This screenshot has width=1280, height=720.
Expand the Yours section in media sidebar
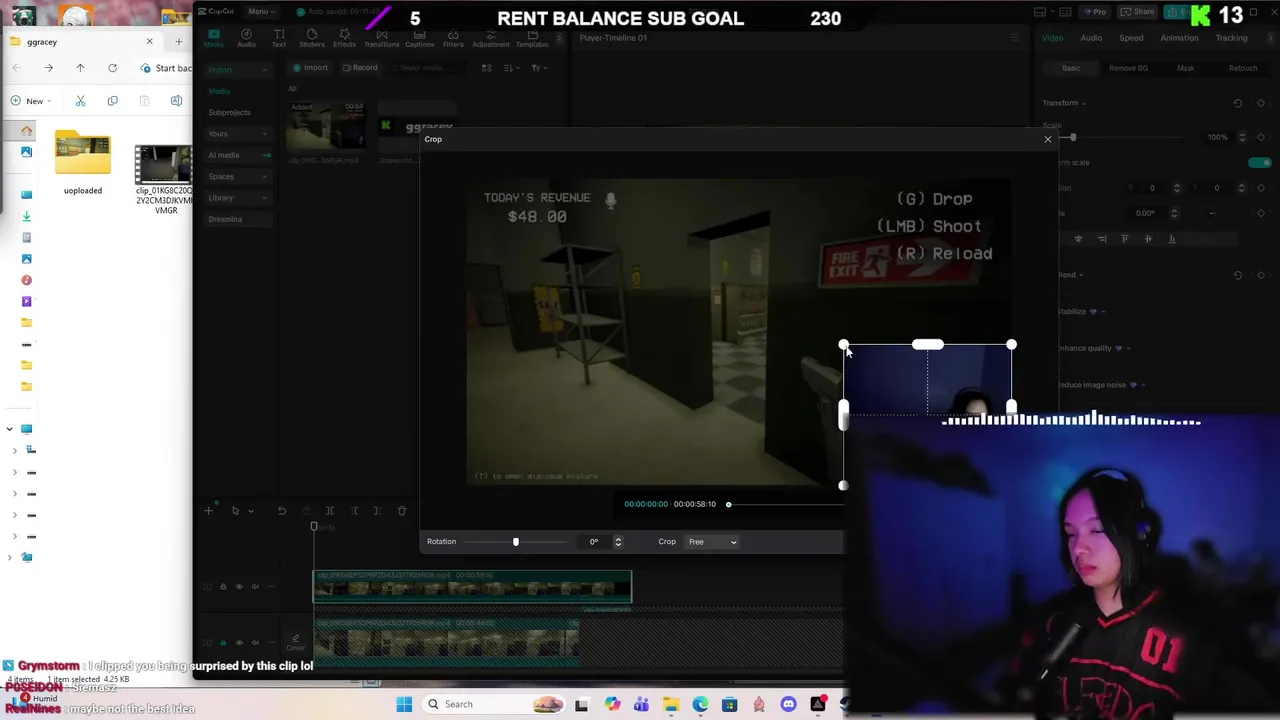(238, 134)
